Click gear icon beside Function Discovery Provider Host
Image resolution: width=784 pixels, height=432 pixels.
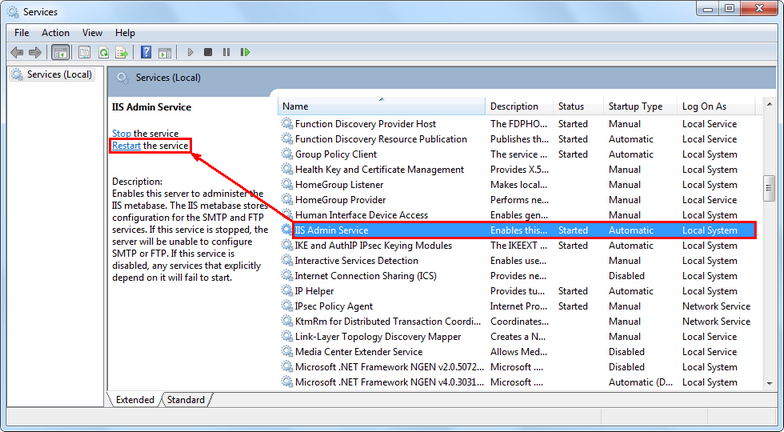287,124
